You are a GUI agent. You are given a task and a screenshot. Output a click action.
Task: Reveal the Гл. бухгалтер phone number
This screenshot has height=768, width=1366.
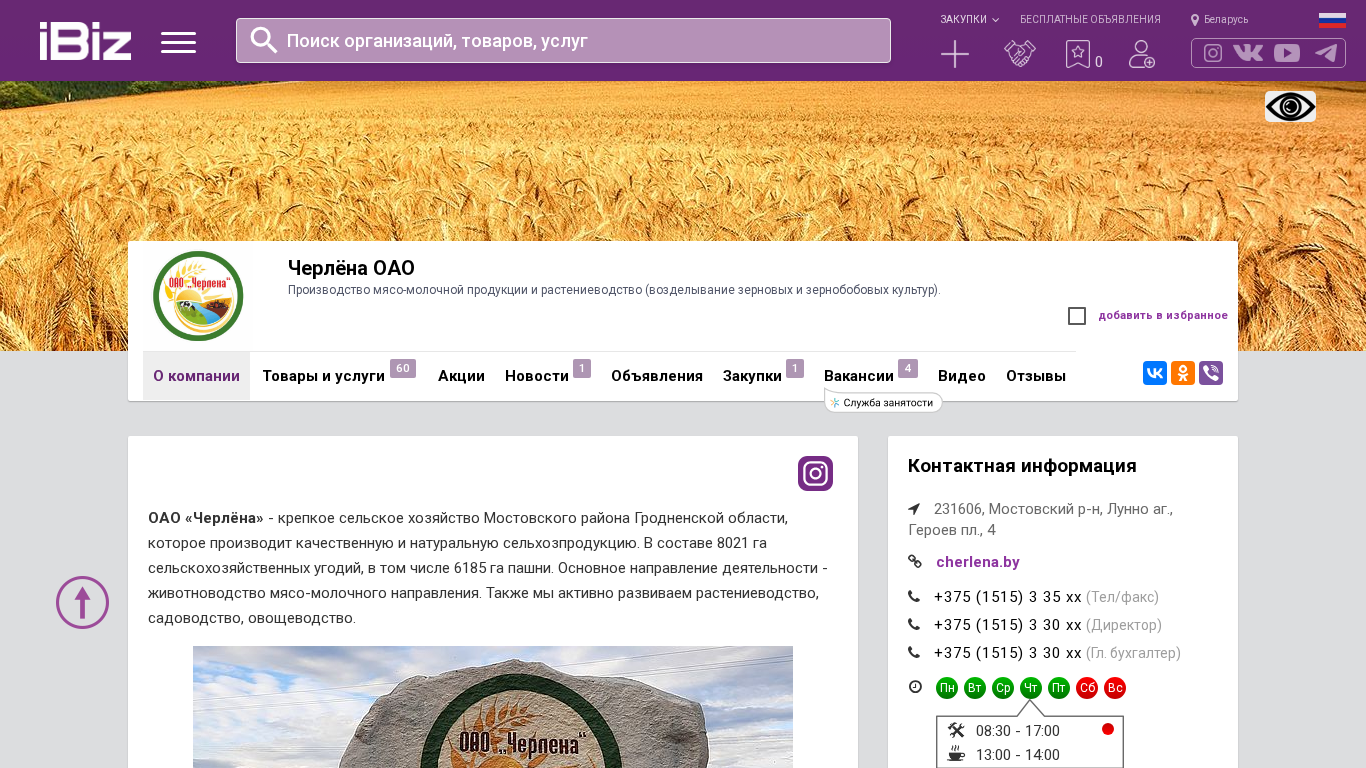pyautogui.click(x=1008, y=653)
